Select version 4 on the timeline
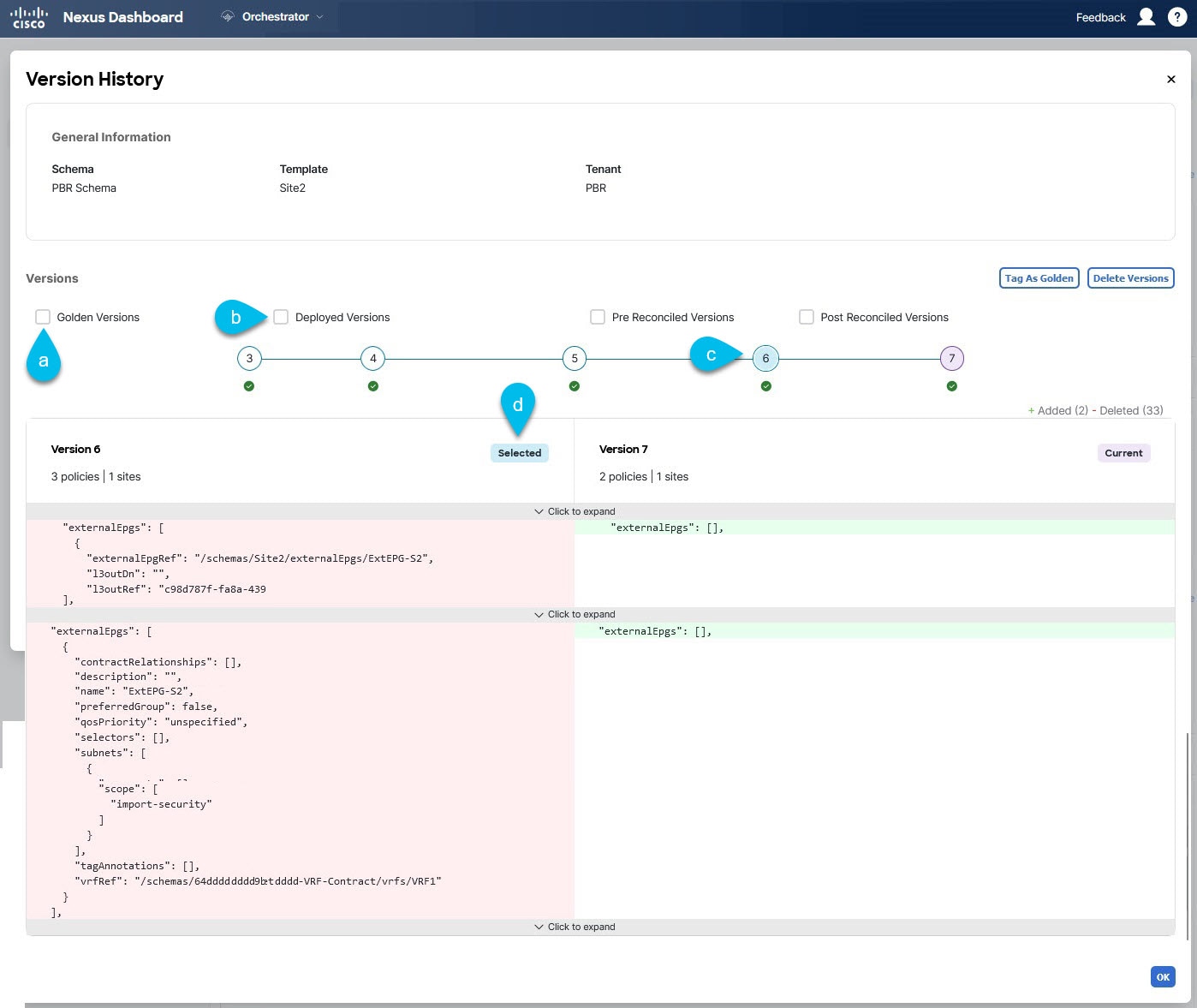 [373, 358]
